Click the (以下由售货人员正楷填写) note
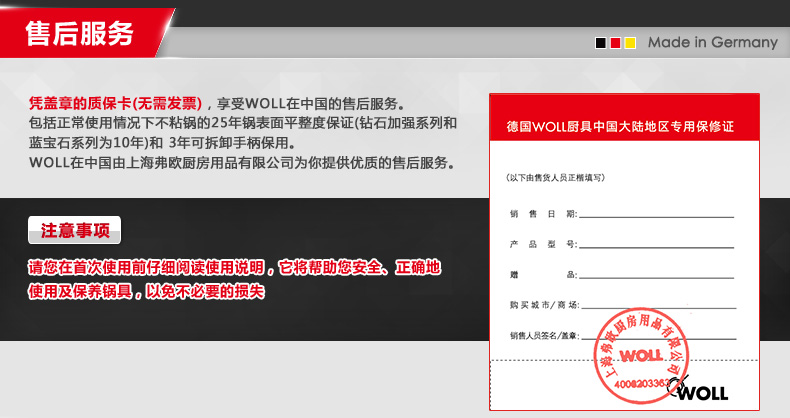790x418 pixels. [x=555, y=177]
